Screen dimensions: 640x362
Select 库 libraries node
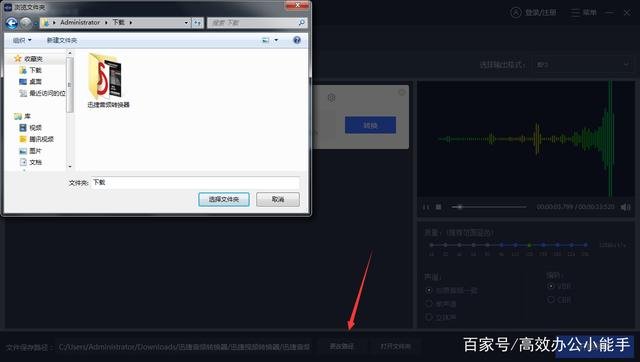pos(23,116)
